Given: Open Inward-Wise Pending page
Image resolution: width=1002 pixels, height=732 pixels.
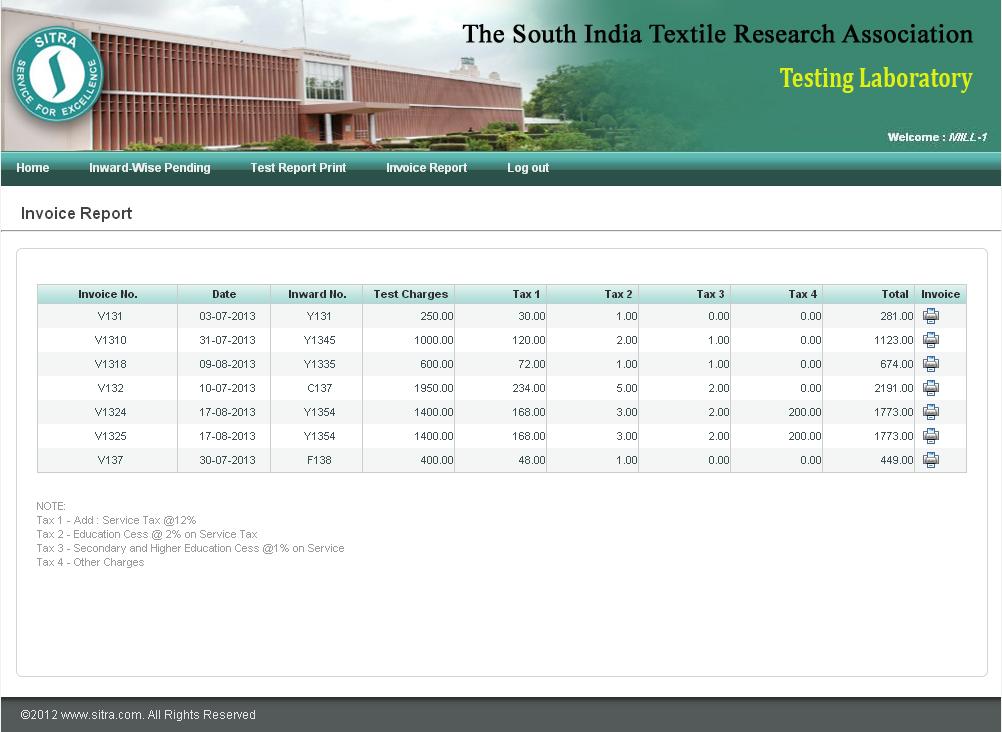Looking at the screenshot, I should pos(150,167).
